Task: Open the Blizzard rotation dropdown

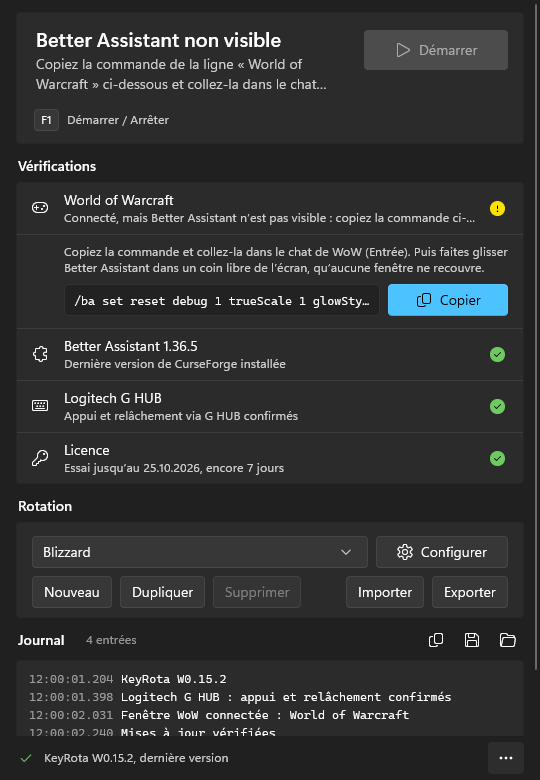Action: [200, 552]
